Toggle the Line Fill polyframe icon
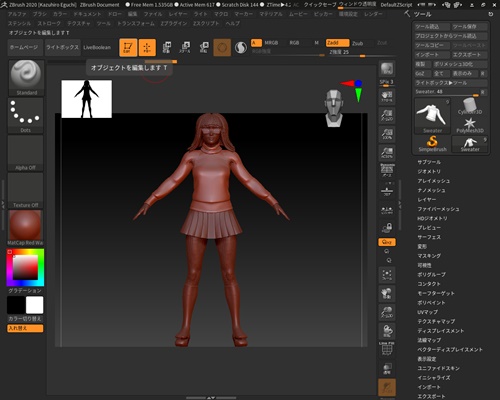 pyautogui.click(x=387, y=349)
